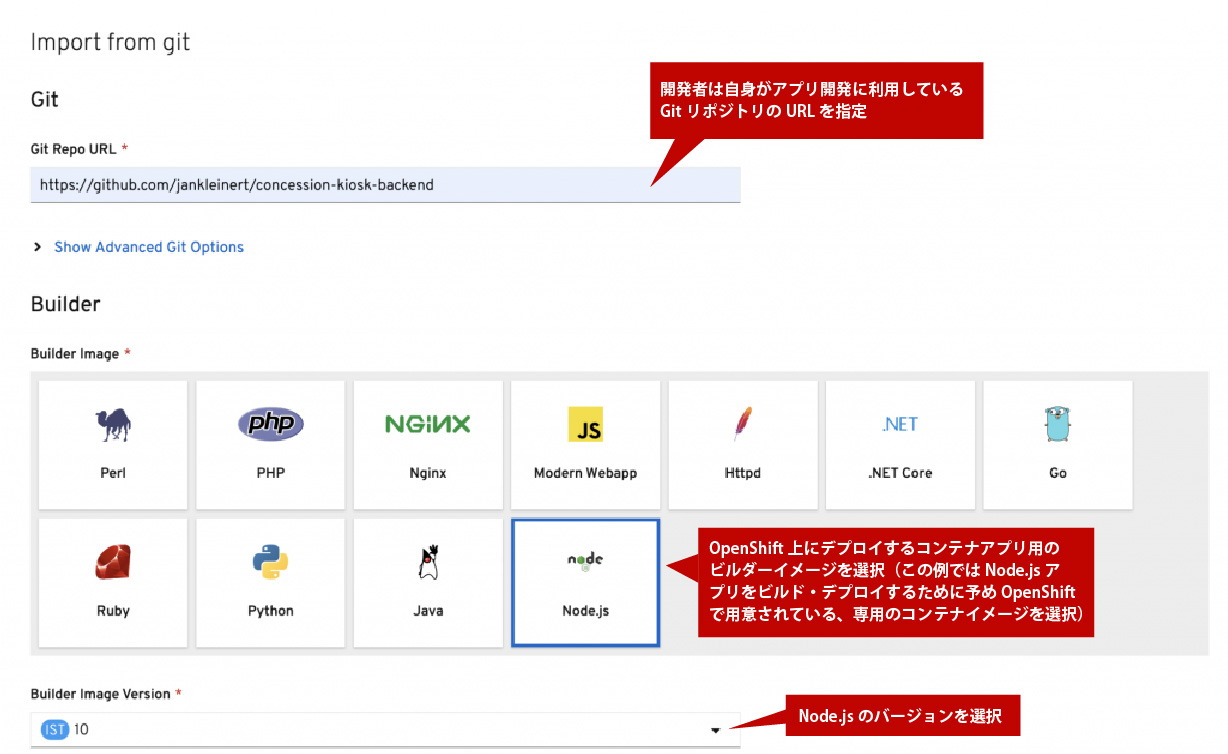Click the Node.js label under the logo

pos(585,610)
